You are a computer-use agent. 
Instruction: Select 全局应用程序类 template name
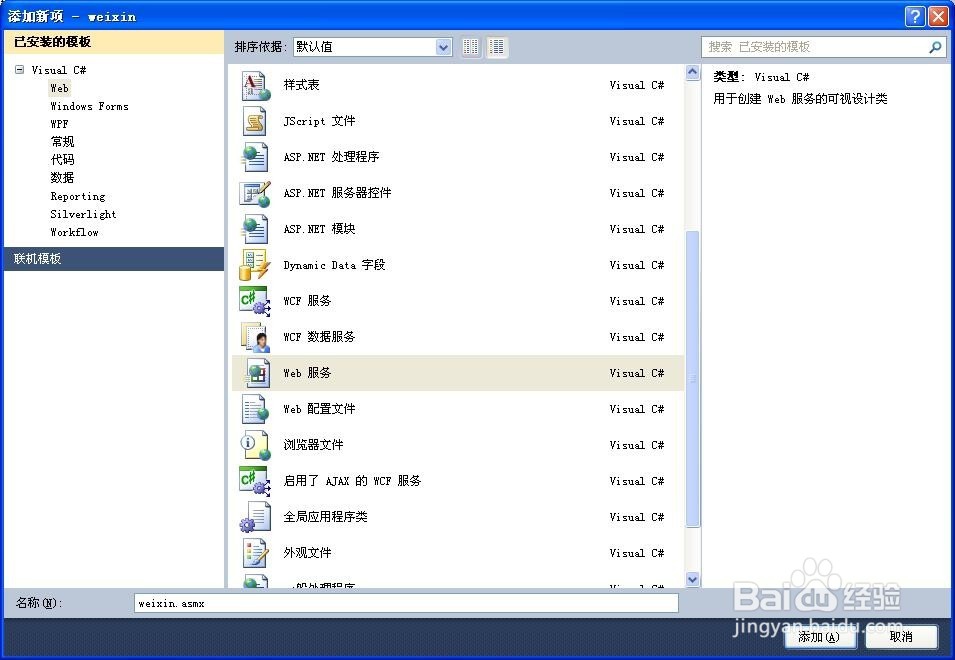pos(325,516)
